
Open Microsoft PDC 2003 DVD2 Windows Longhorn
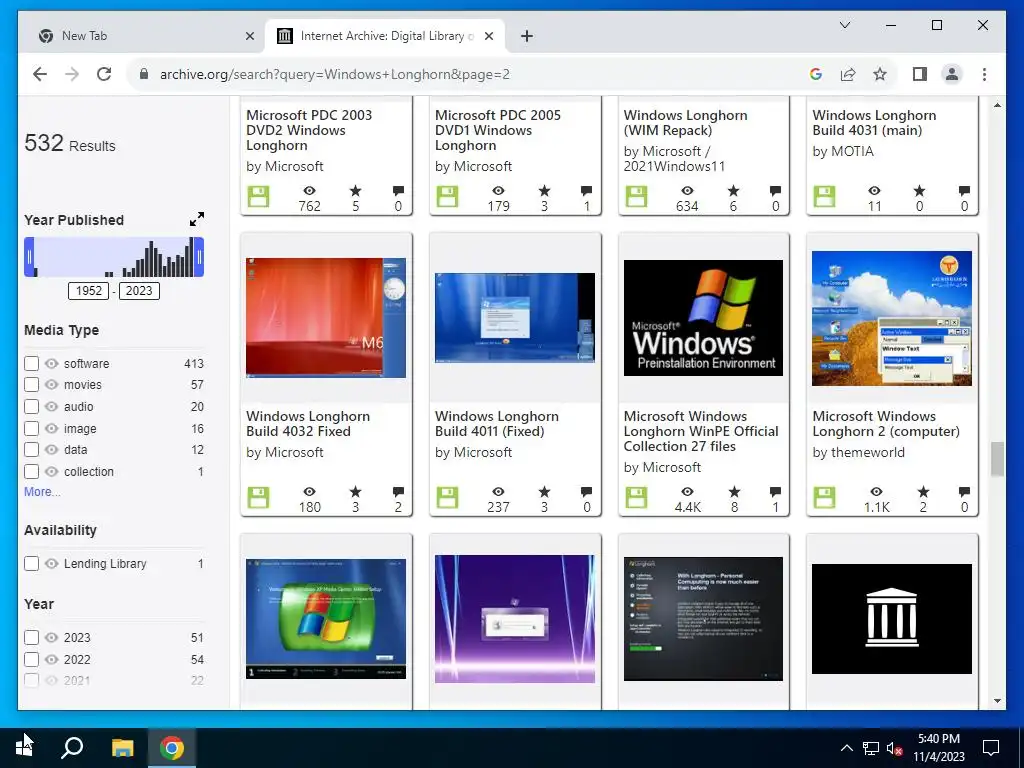pyautogui.click(x=309, y=130)
